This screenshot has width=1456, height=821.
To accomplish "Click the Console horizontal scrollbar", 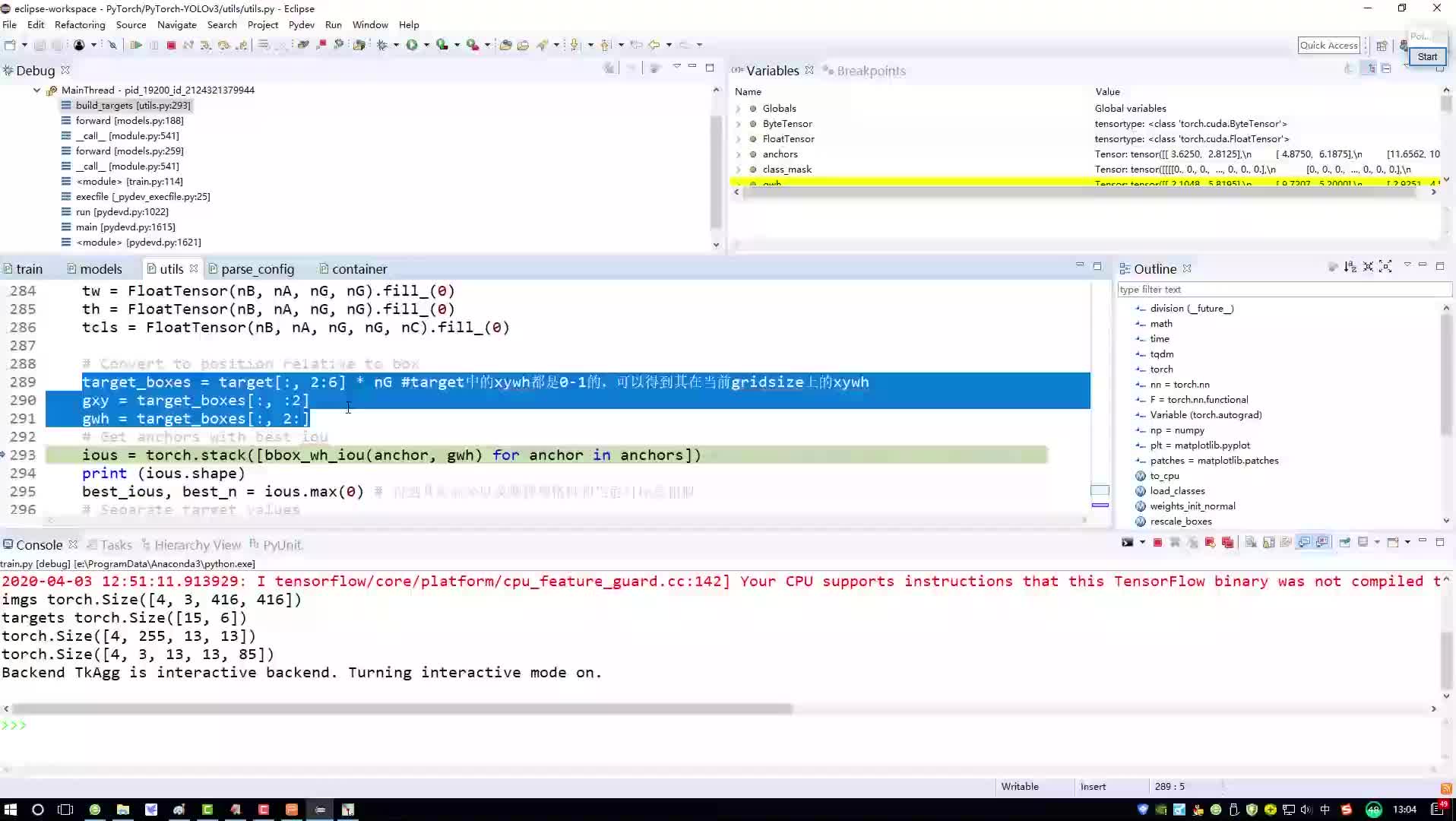I will tap(403, 708).
